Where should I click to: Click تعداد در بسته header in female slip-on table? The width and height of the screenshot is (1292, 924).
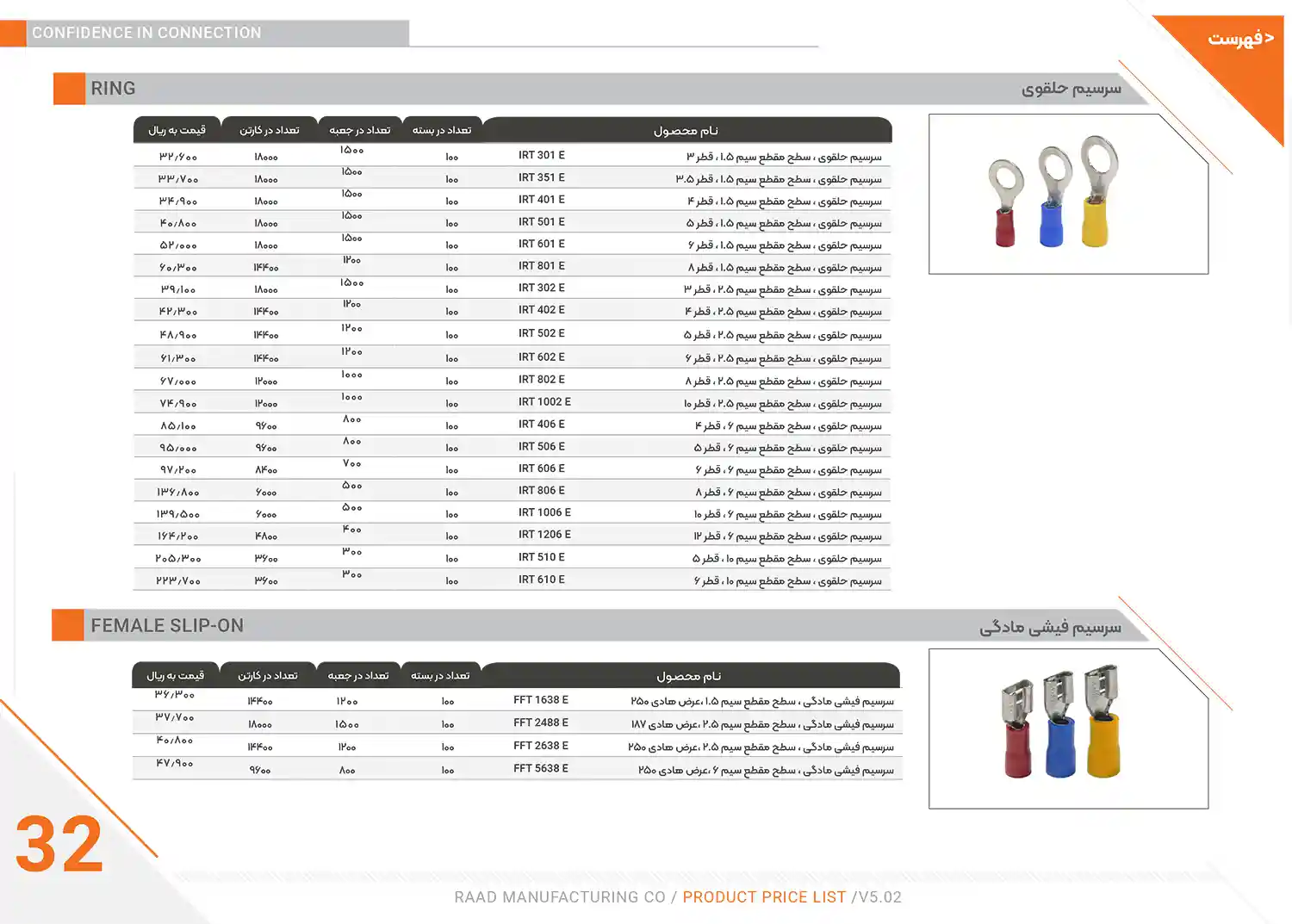pyautogui.click(x=440, y=676)
